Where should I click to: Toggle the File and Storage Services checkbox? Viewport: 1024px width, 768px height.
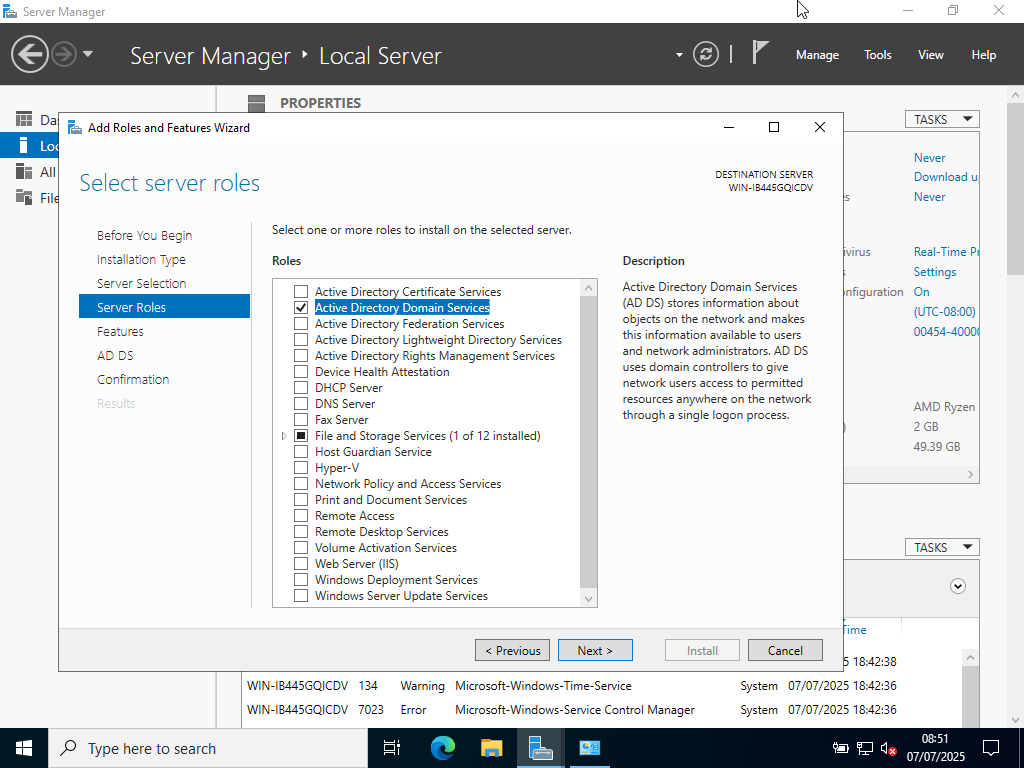[x=301, y=436]
